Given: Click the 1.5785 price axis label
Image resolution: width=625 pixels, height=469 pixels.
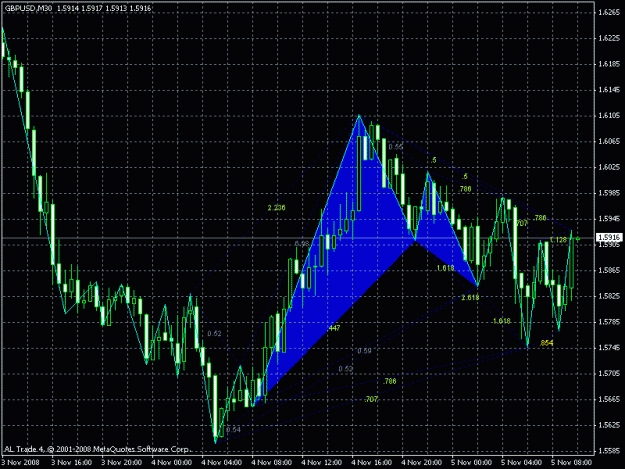Looking at the screenshot, I should point(609,322).
